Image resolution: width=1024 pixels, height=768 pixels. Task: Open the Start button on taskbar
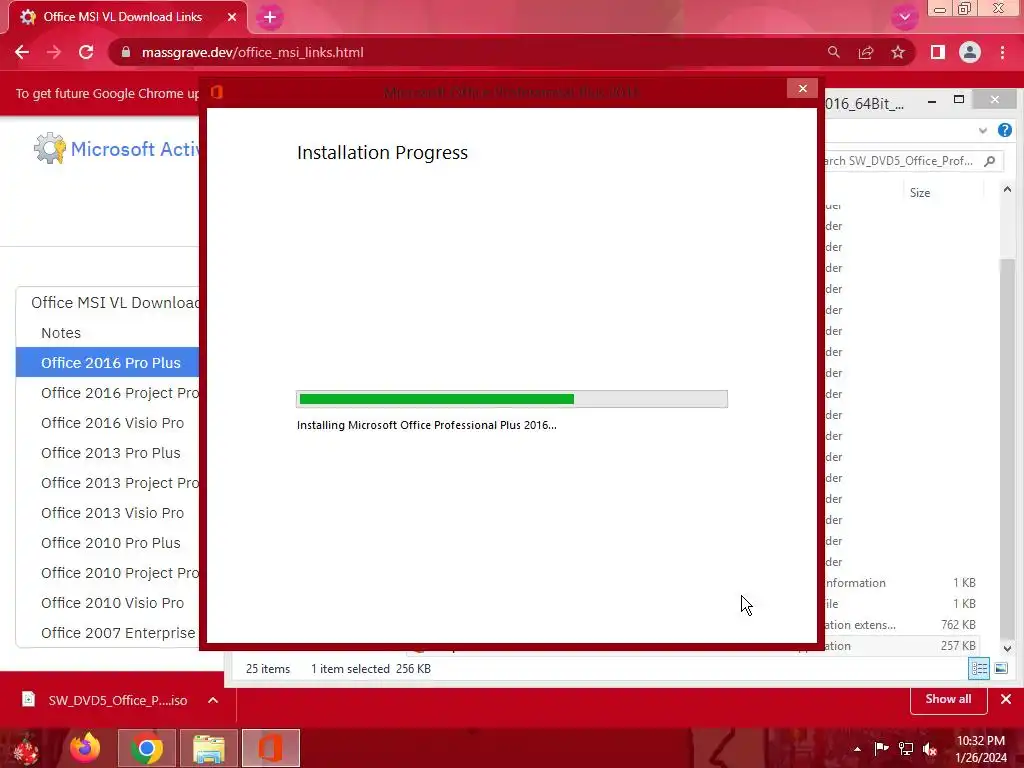coord(27,748)
